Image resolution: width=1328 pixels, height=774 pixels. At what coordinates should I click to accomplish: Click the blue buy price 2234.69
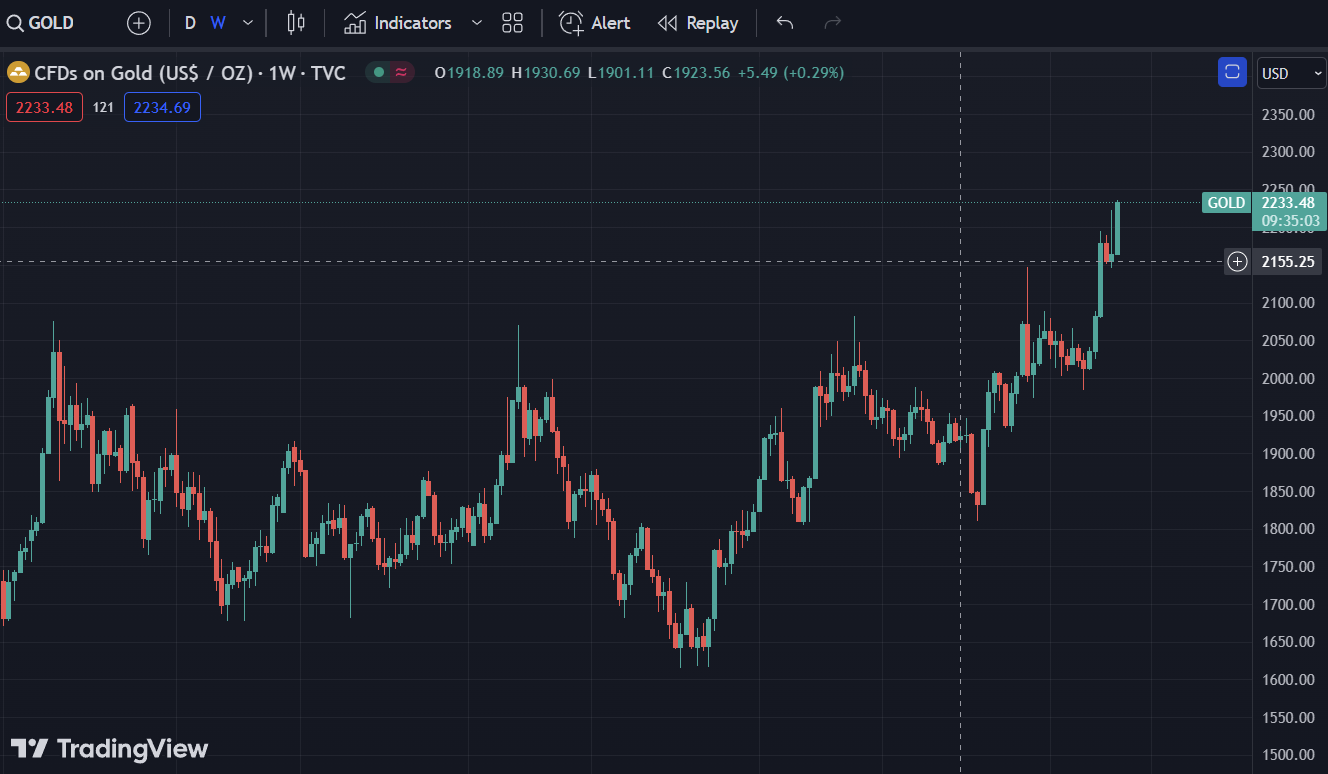162,107
